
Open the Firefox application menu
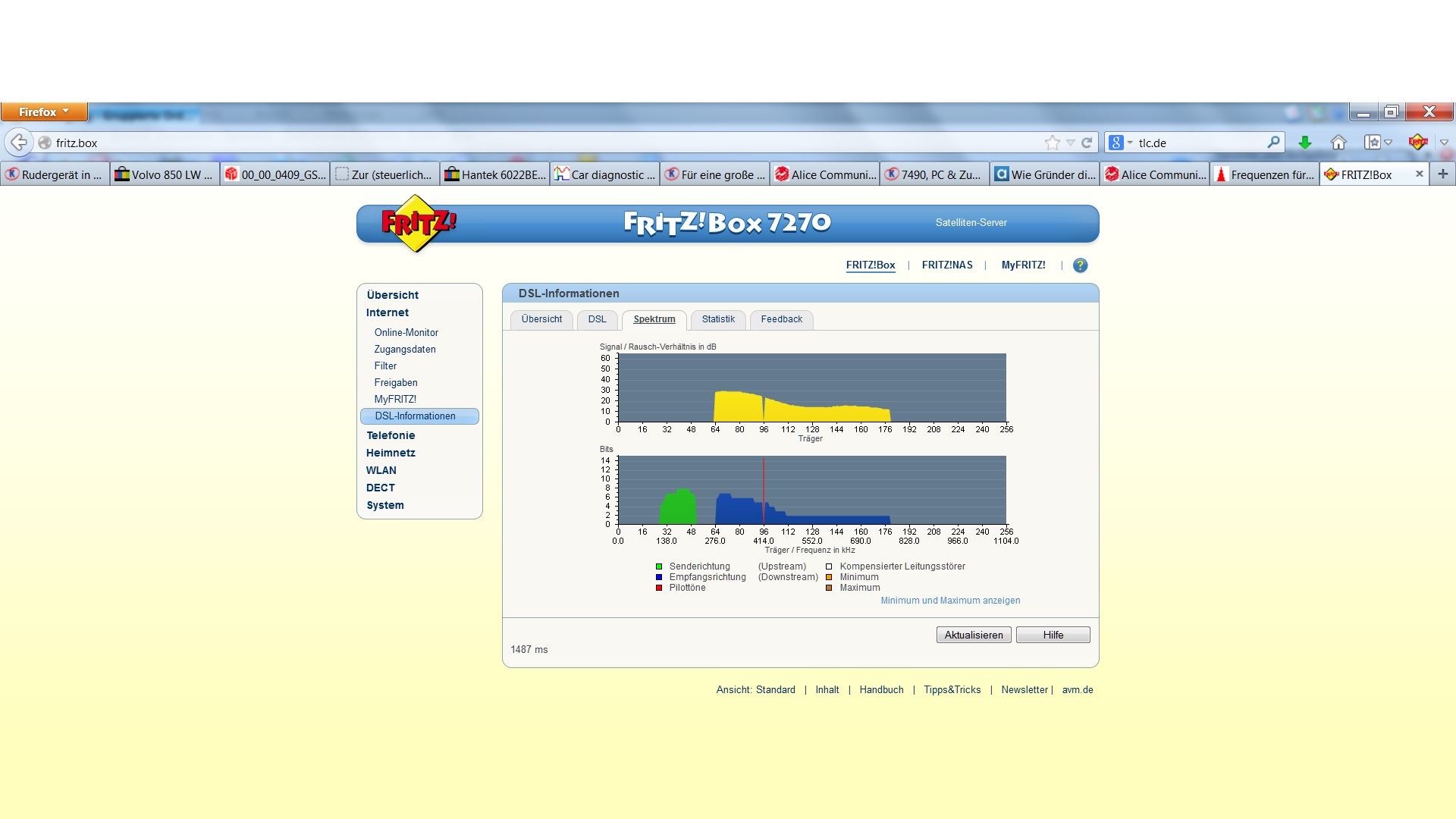[x=44, y=111]
